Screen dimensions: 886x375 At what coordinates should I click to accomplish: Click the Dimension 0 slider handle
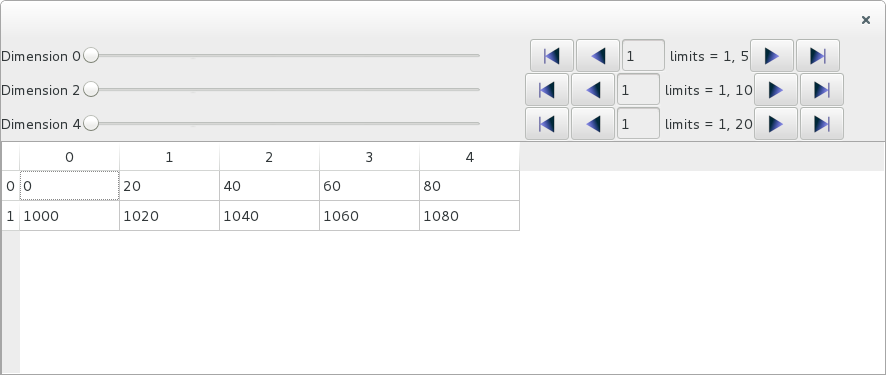[x=91, y=55]
